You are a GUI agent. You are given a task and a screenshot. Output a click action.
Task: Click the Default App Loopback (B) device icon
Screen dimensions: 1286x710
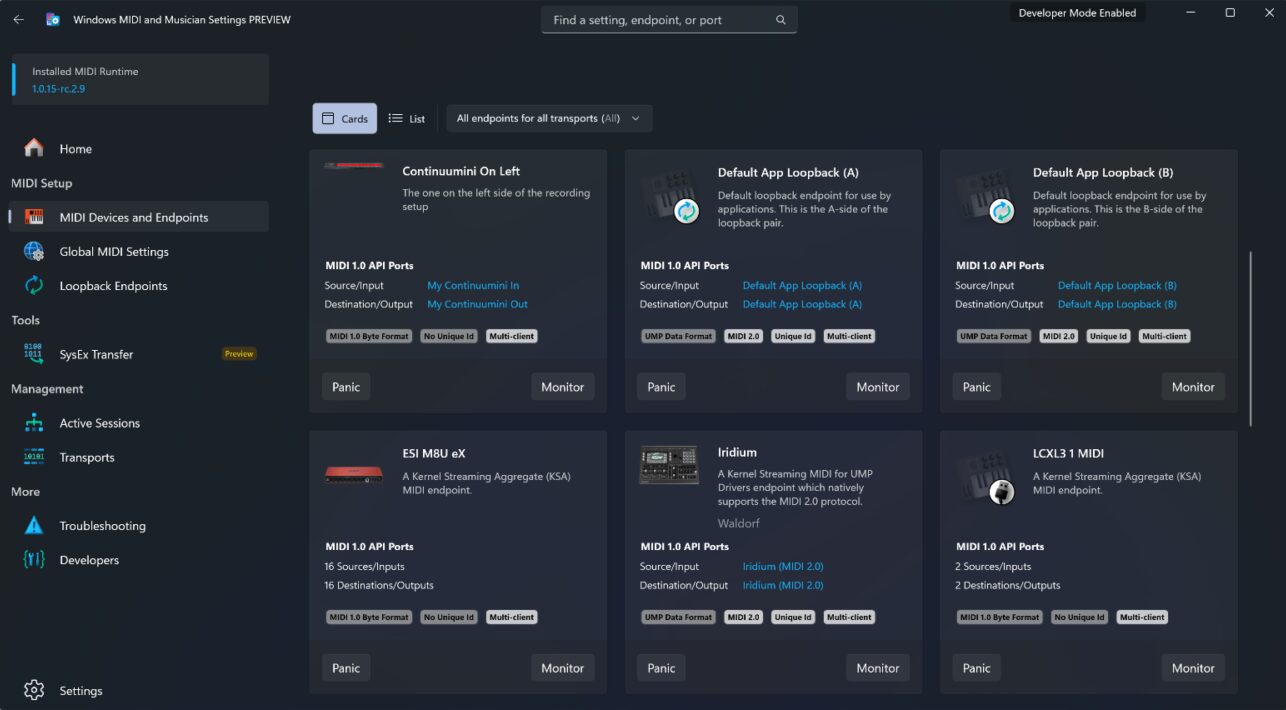point(985,195)
